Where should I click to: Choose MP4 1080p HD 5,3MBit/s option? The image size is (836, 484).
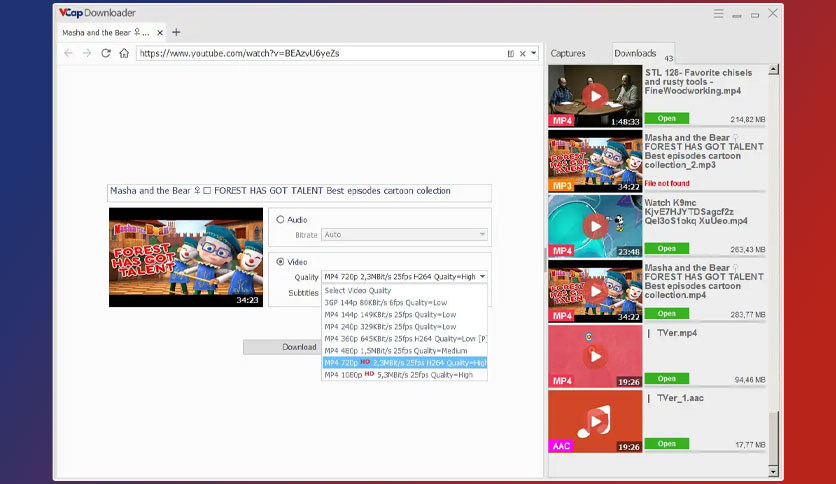(x=404, y=375)
